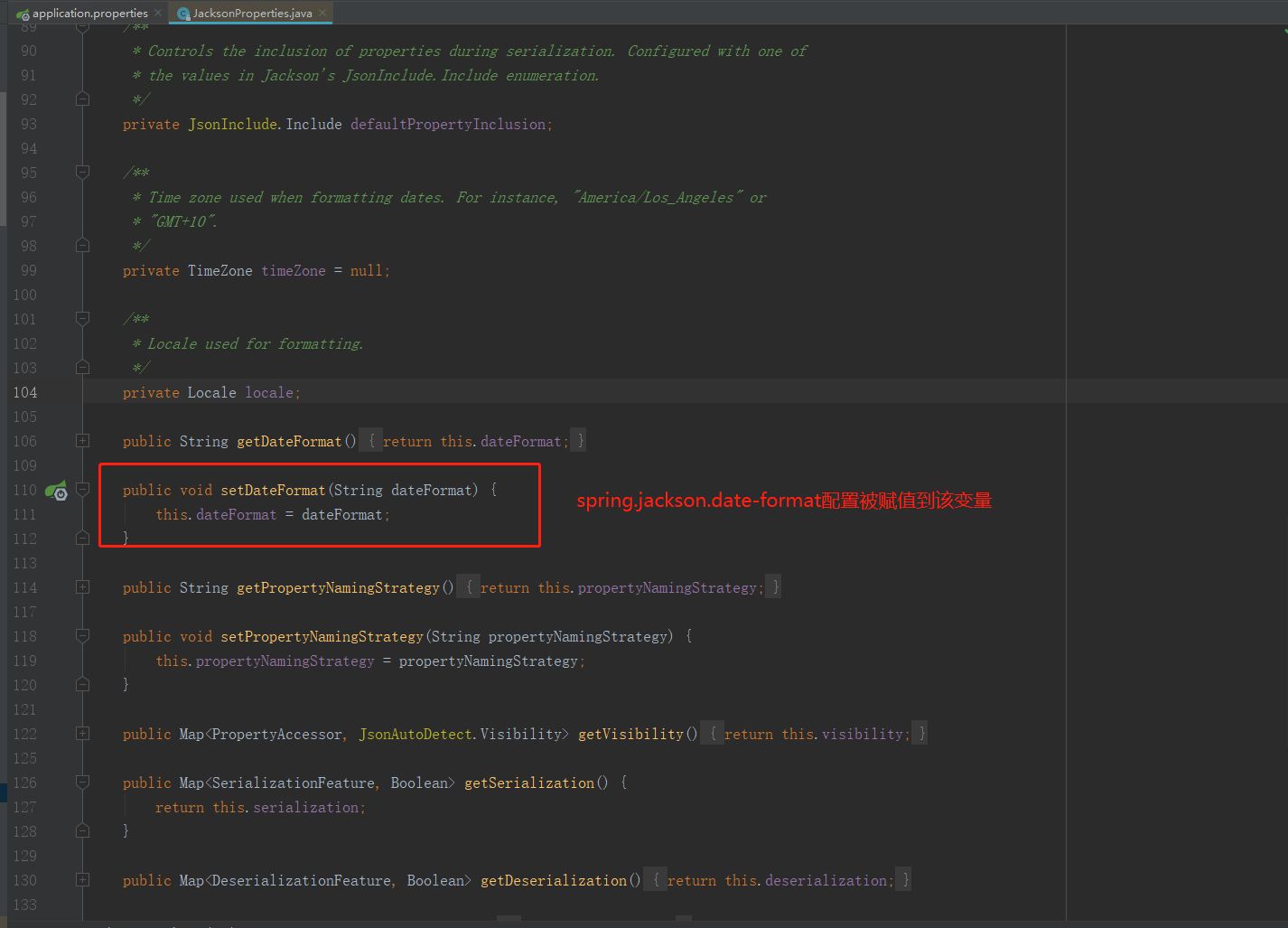Screen dimensions: 1288x928
Task: Click the 'setDateFormat' method name
Action: tap(273, 490)
